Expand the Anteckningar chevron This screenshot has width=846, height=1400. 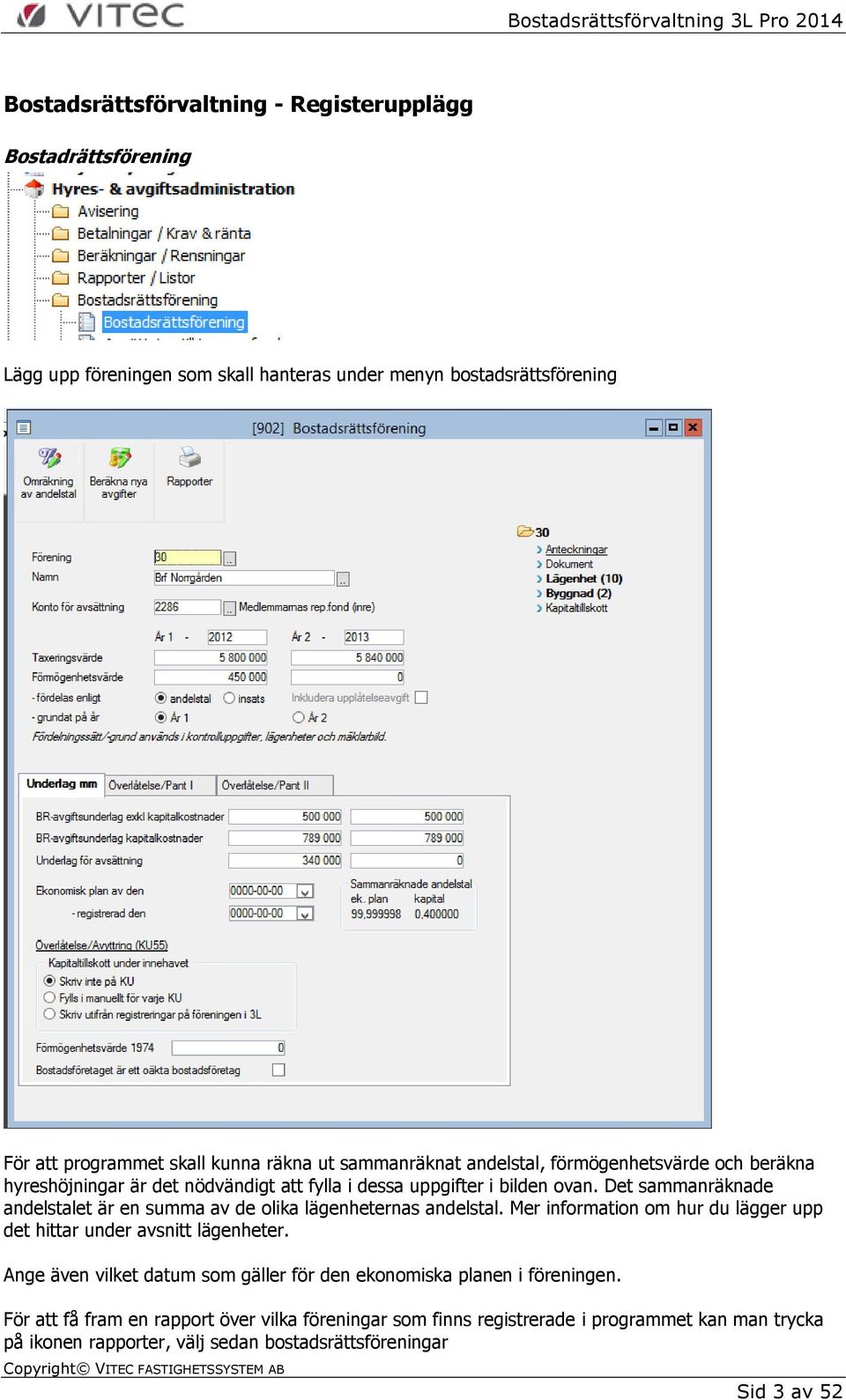(539, 550)
